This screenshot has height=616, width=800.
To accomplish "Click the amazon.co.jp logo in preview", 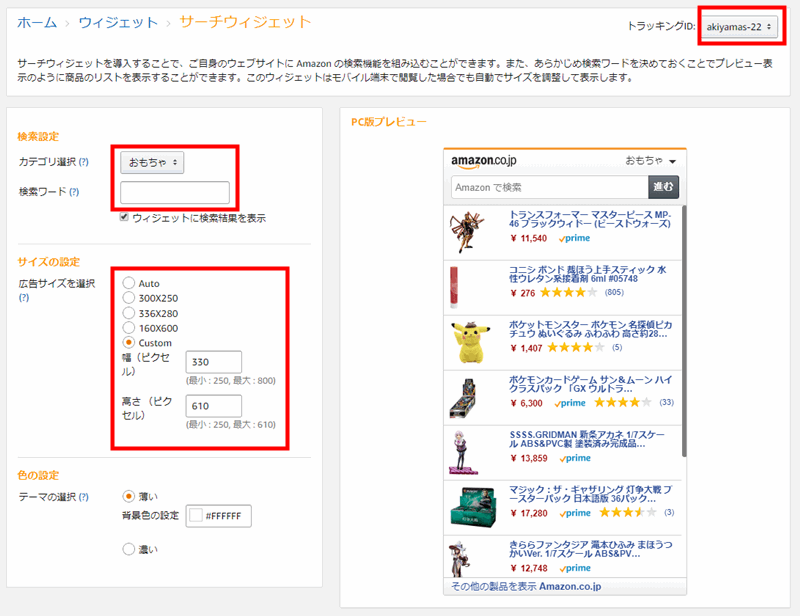I will (x=484, y=161).
